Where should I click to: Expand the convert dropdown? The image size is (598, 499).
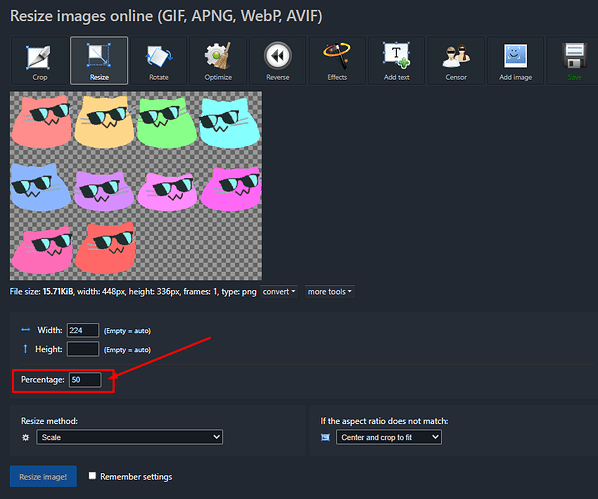click(x=279, y=292)
